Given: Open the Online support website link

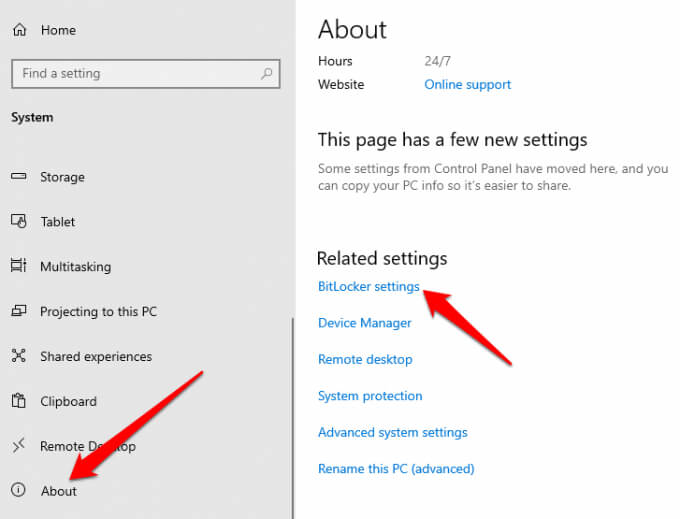Looking at the screenshot, I should [467, 85].
